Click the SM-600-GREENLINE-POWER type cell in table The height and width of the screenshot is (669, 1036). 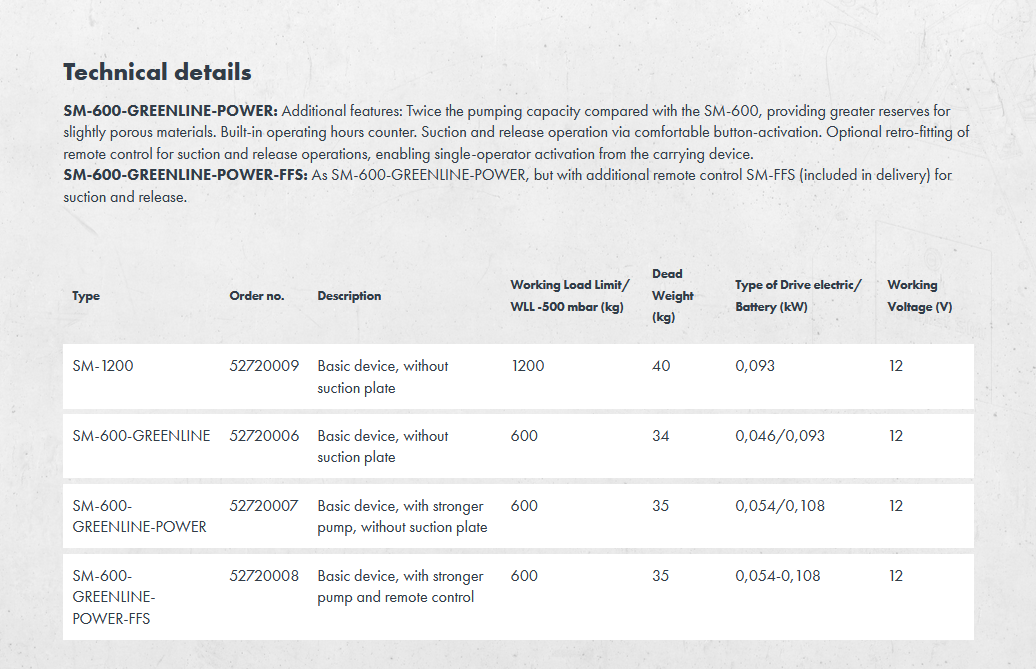pos(139,516)
